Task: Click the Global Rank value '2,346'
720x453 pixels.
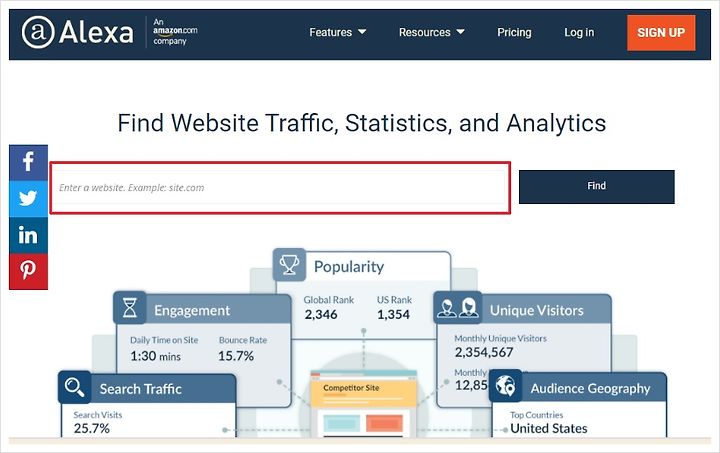Action: click(x=321, y=315)
